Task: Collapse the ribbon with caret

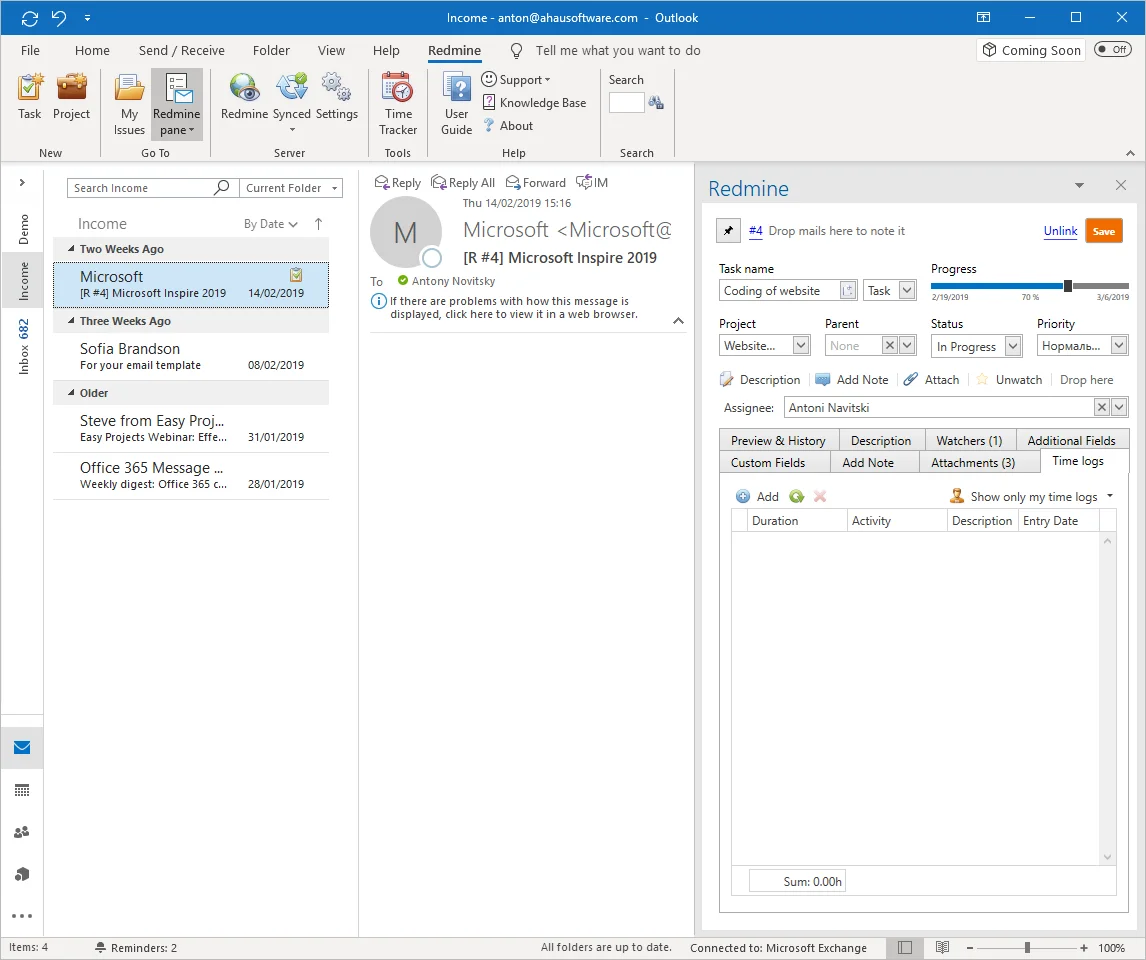Action: (x=1130, y=153)
